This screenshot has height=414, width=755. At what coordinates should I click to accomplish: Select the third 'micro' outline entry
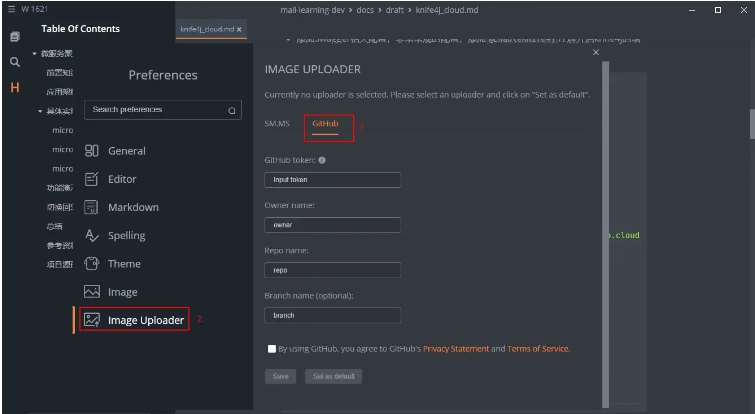tap(63, 169)
